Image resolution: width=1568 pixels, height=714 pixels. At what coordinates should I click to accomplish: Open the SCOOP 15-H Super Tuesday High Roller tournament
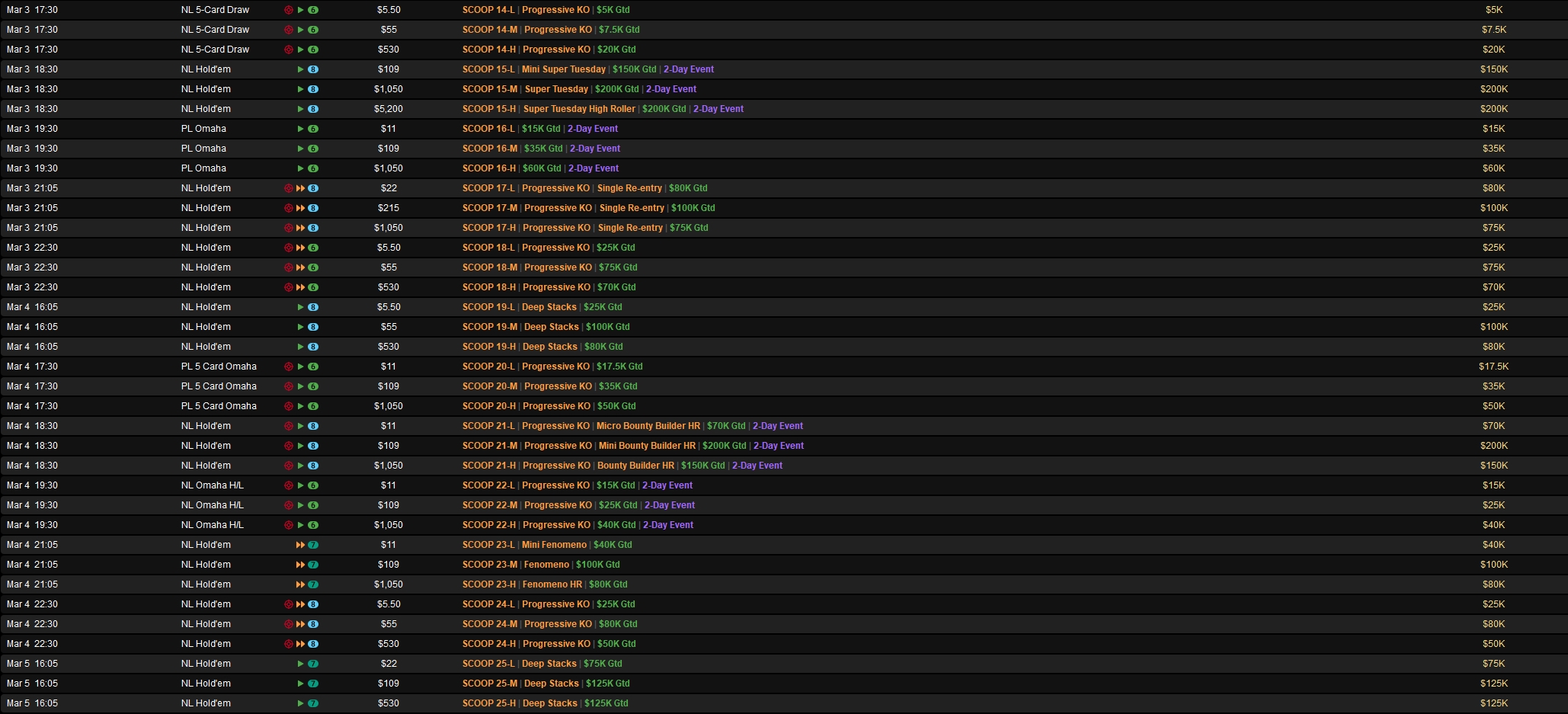578,109
